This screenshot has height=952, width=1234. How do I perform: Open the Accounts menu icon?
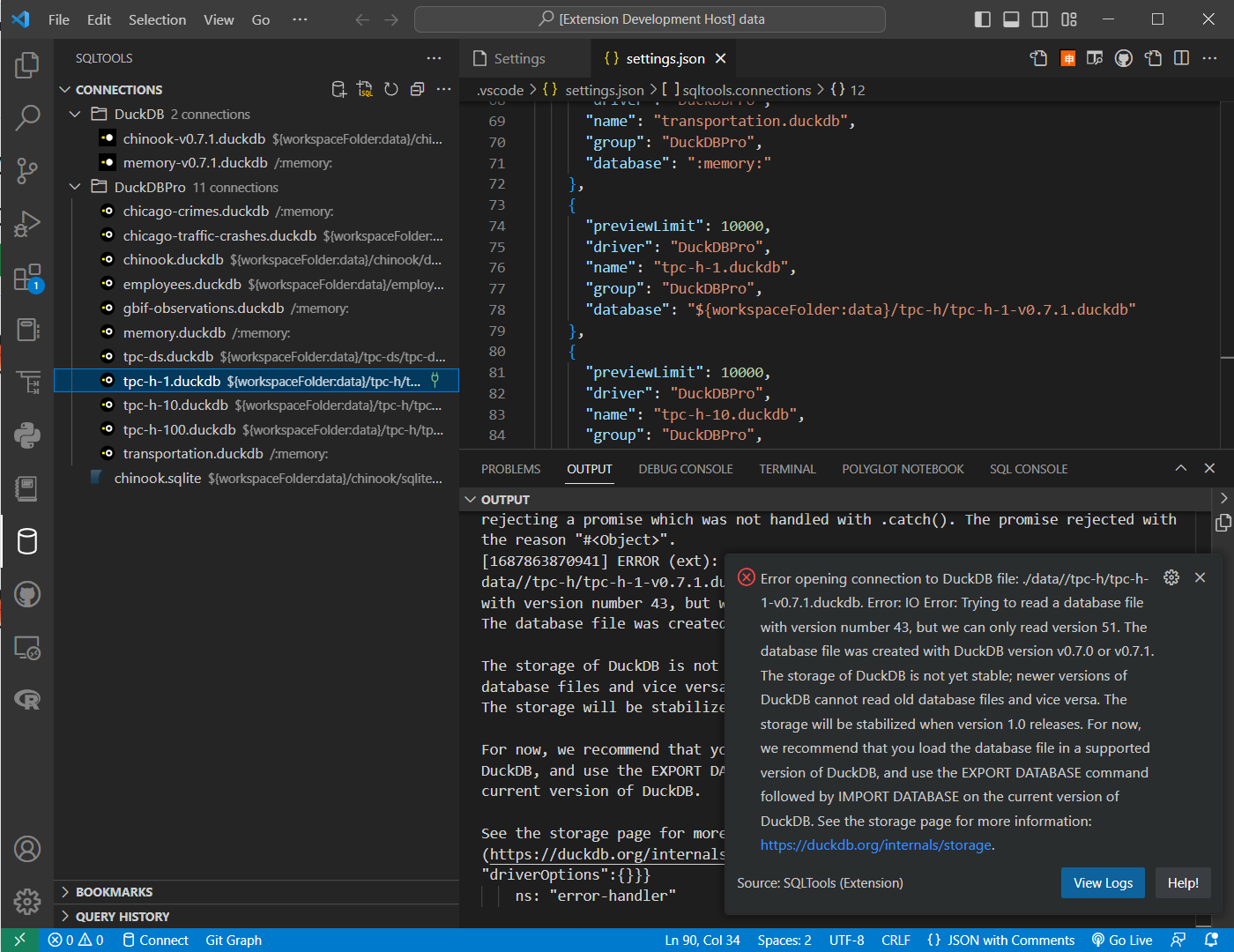tap(27, 849)
